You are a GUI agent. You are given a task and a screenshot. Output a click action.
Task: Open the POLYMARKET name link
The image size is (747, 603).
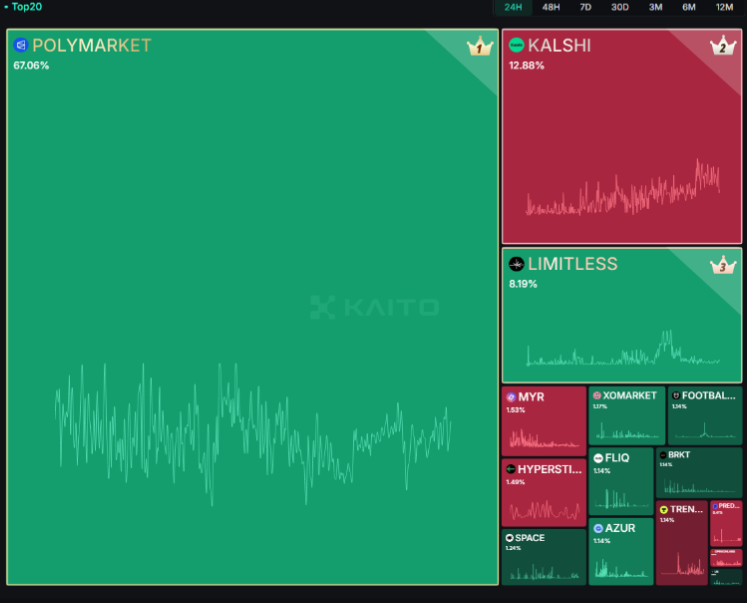92,46
